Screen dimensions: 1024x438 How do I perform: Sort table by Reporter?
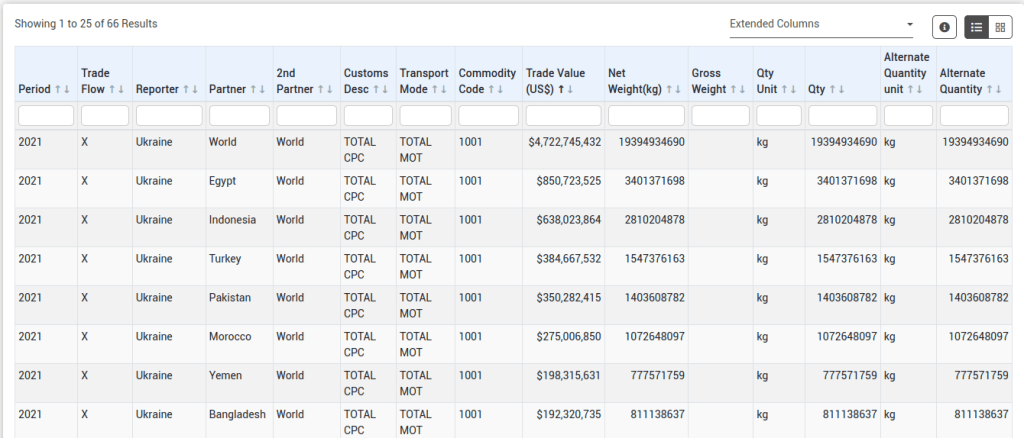[x=190, y=90]
